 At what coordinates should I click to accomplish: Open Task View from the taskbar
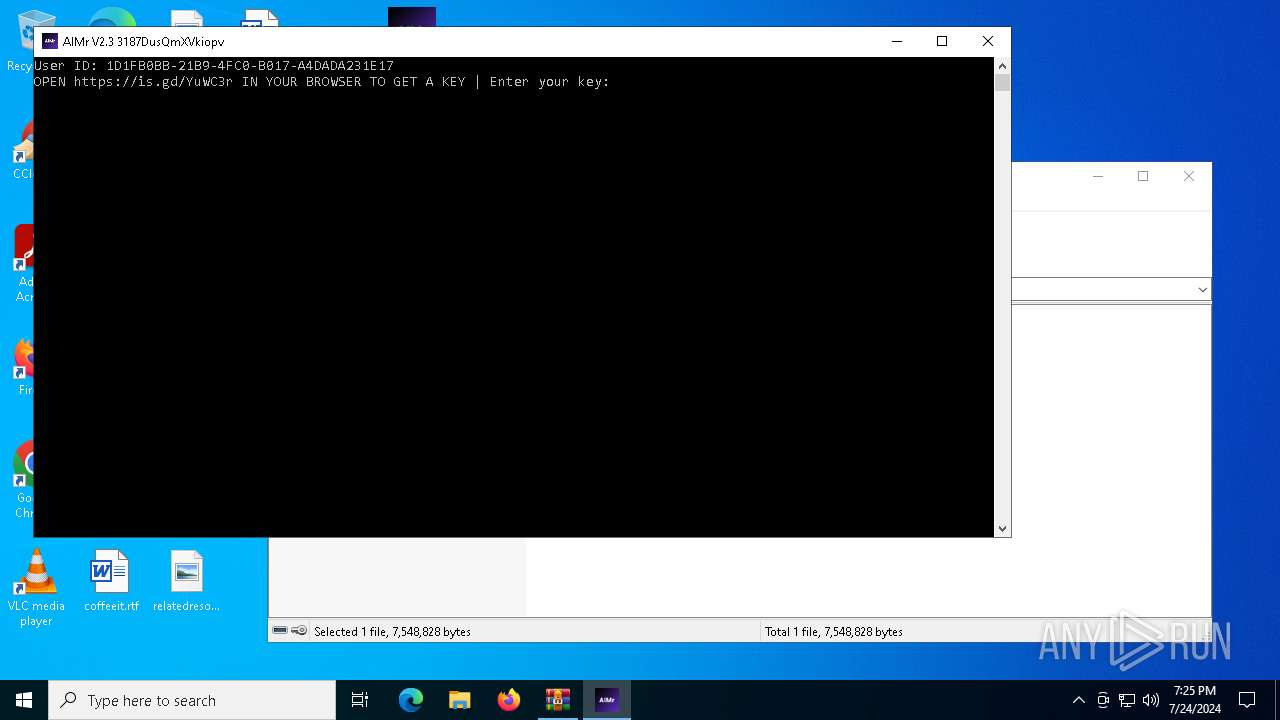click(x=360, y=700)
